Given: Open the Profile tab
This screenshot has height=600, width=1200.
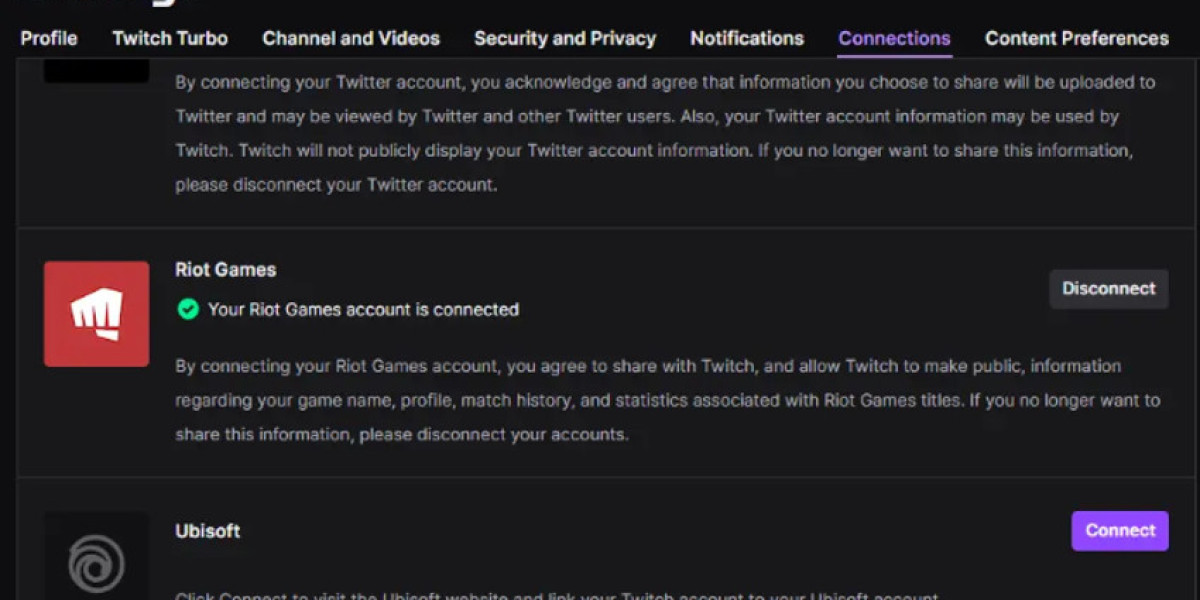Looking at the screenshot, I should [49, 38].
